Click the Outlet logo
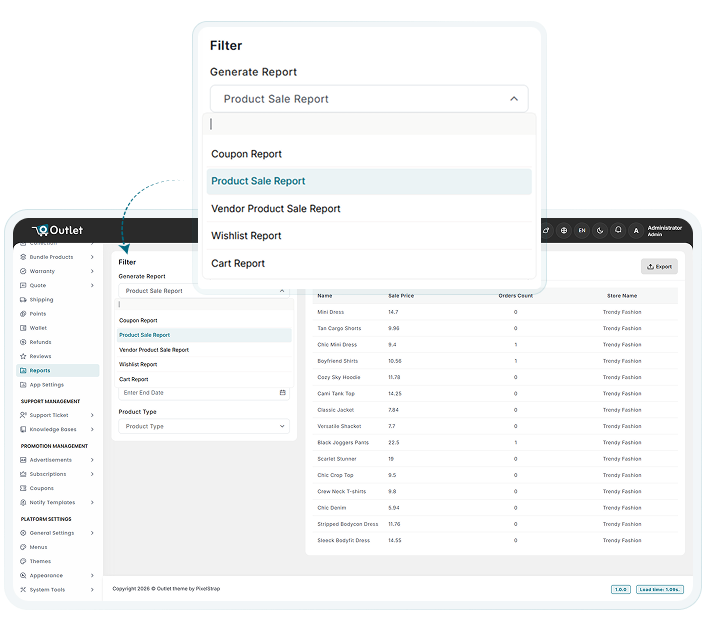 pos(58,230)
